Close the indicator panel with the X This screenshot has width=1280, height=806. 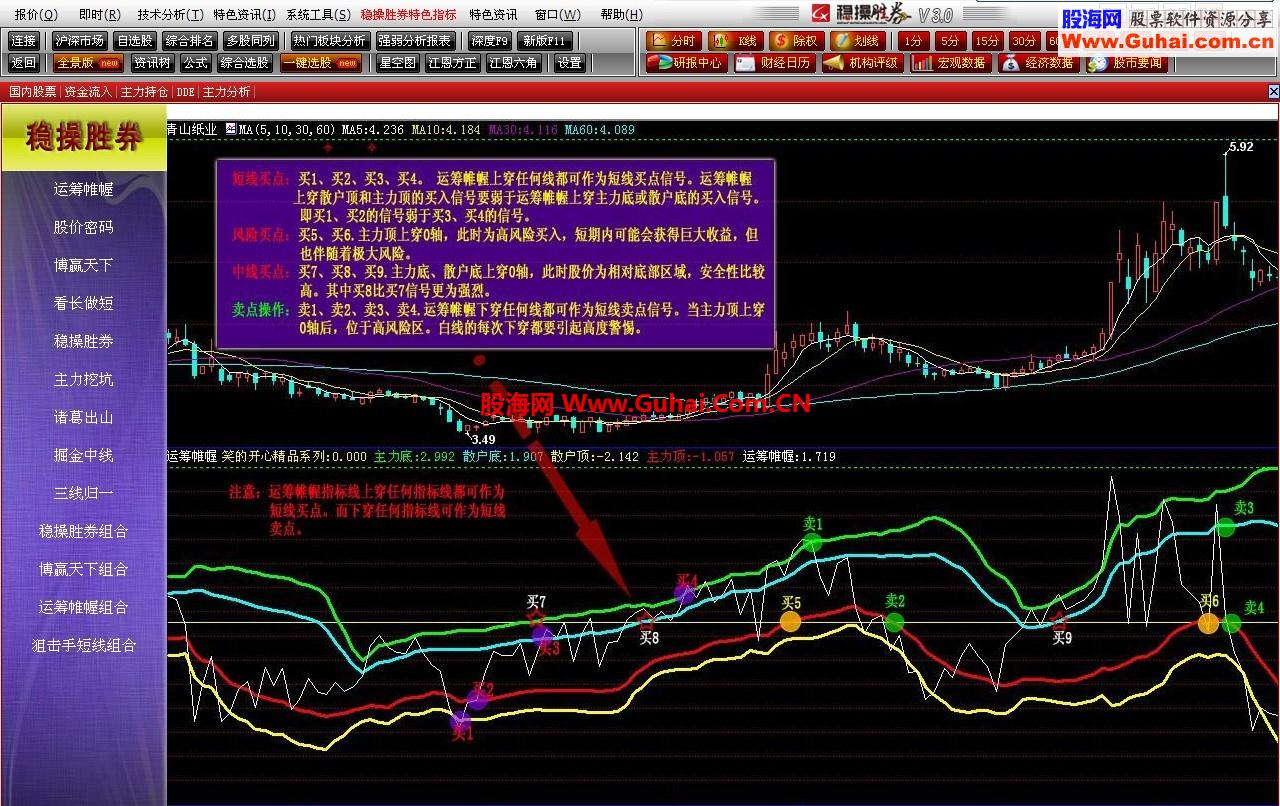pyautogui.click(x=1273, y=91)
